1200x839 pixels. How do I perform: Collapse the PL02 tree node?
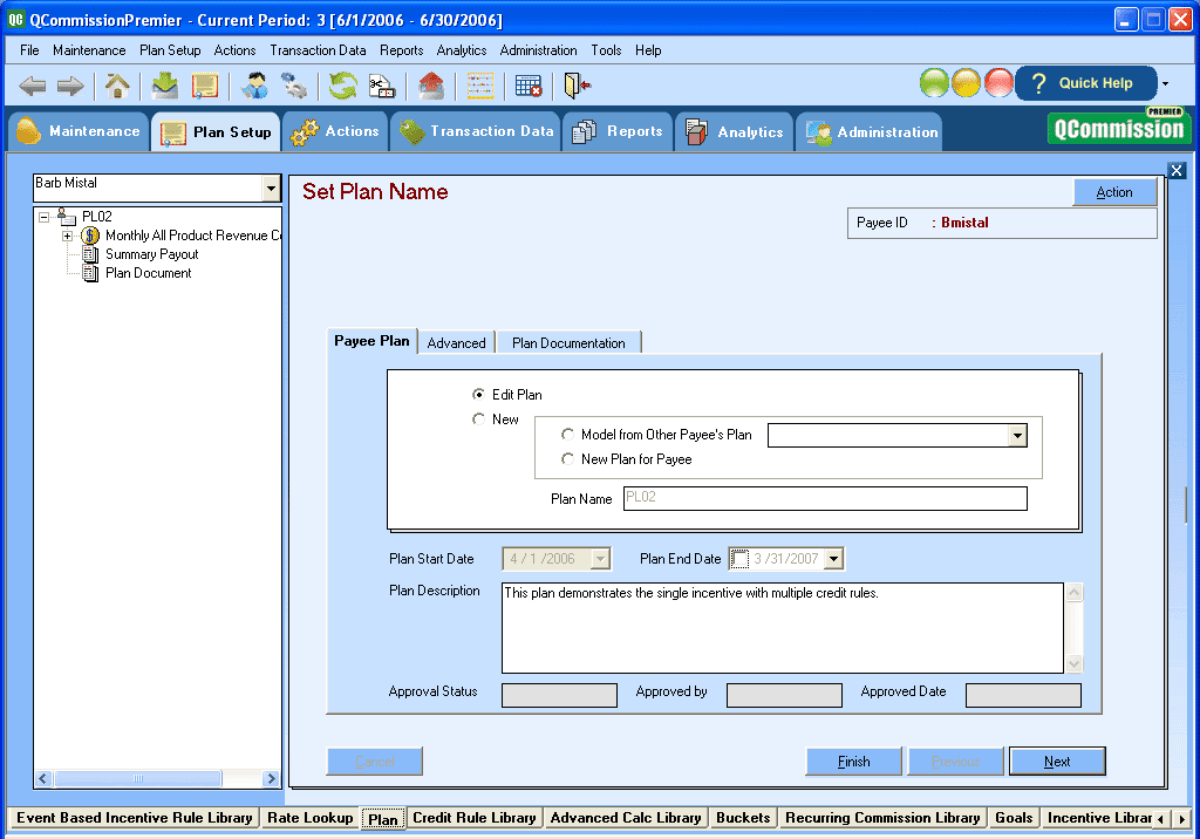(43, 216)
